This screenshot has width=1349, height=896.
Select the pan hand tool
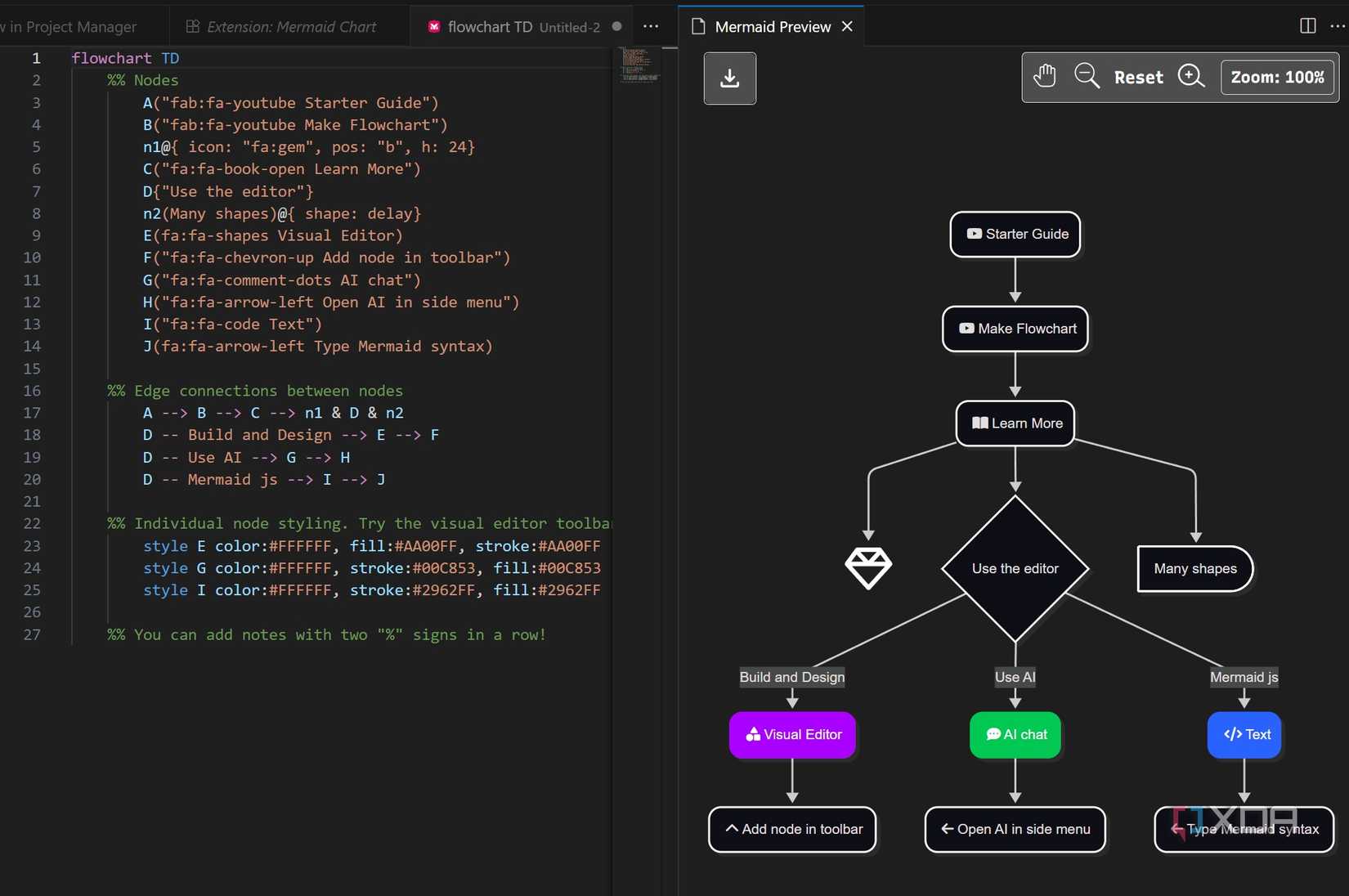[1044, 76]
